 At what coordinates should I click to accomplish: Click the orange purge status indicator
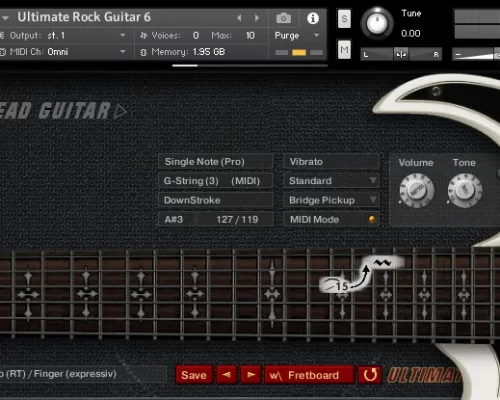(x=299, y=52)
